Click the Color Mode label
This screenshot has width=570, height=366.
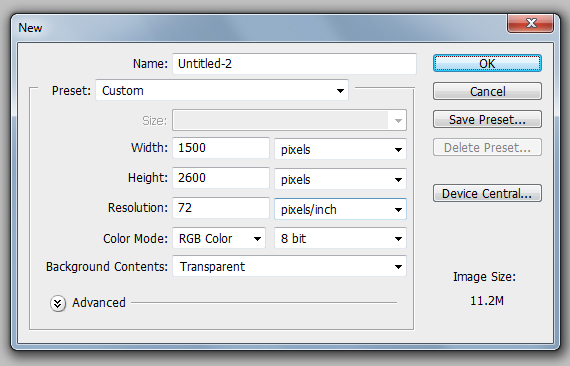click(x=135, y=238)
